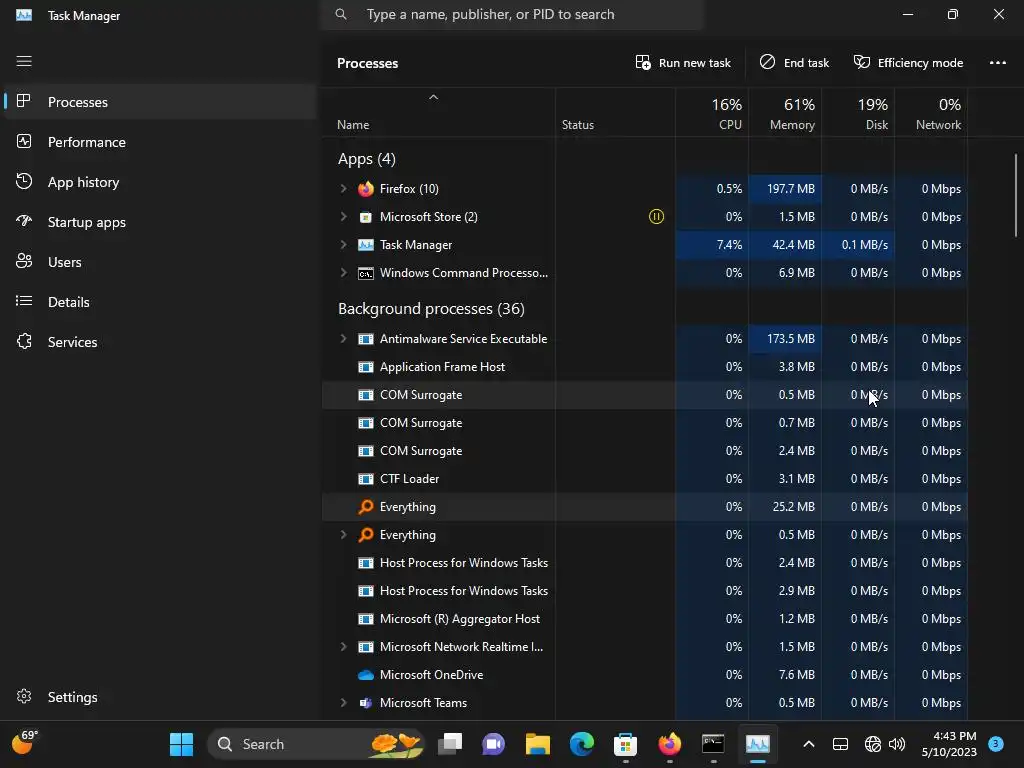Open Firefox from taskbar
This screenshot has height=768, width=1024.
tap(669, 744)
